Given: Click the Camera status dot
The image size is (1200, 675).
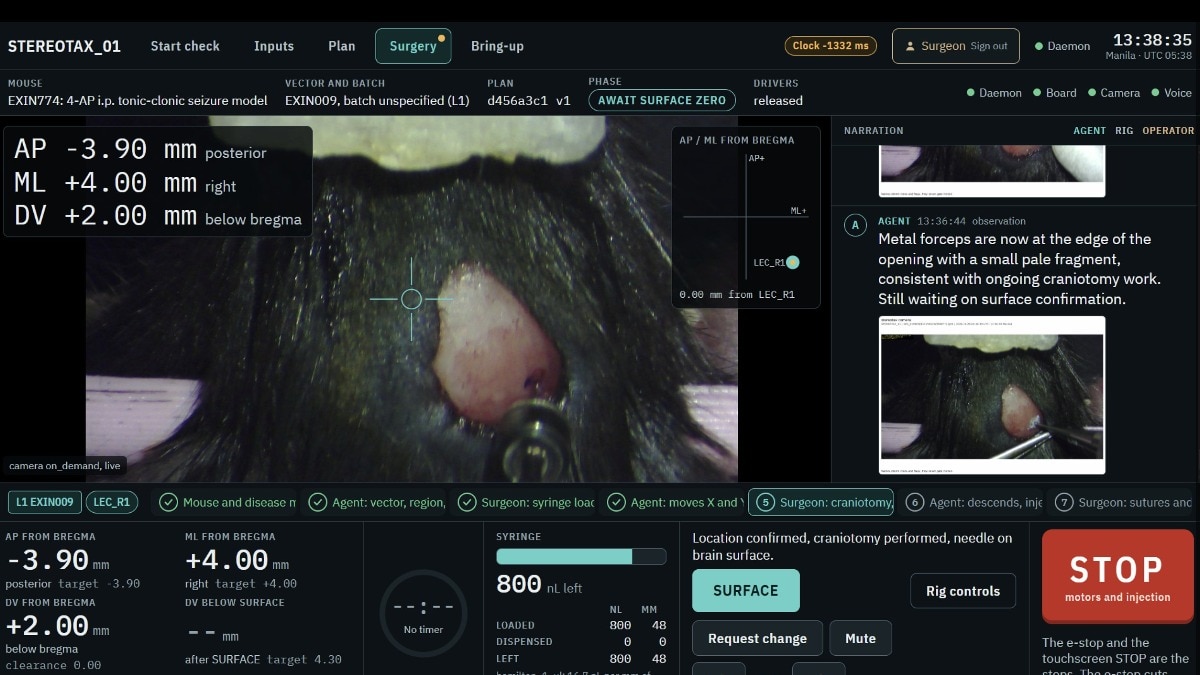Looking at the screenshot, I should coord(1092,93).
